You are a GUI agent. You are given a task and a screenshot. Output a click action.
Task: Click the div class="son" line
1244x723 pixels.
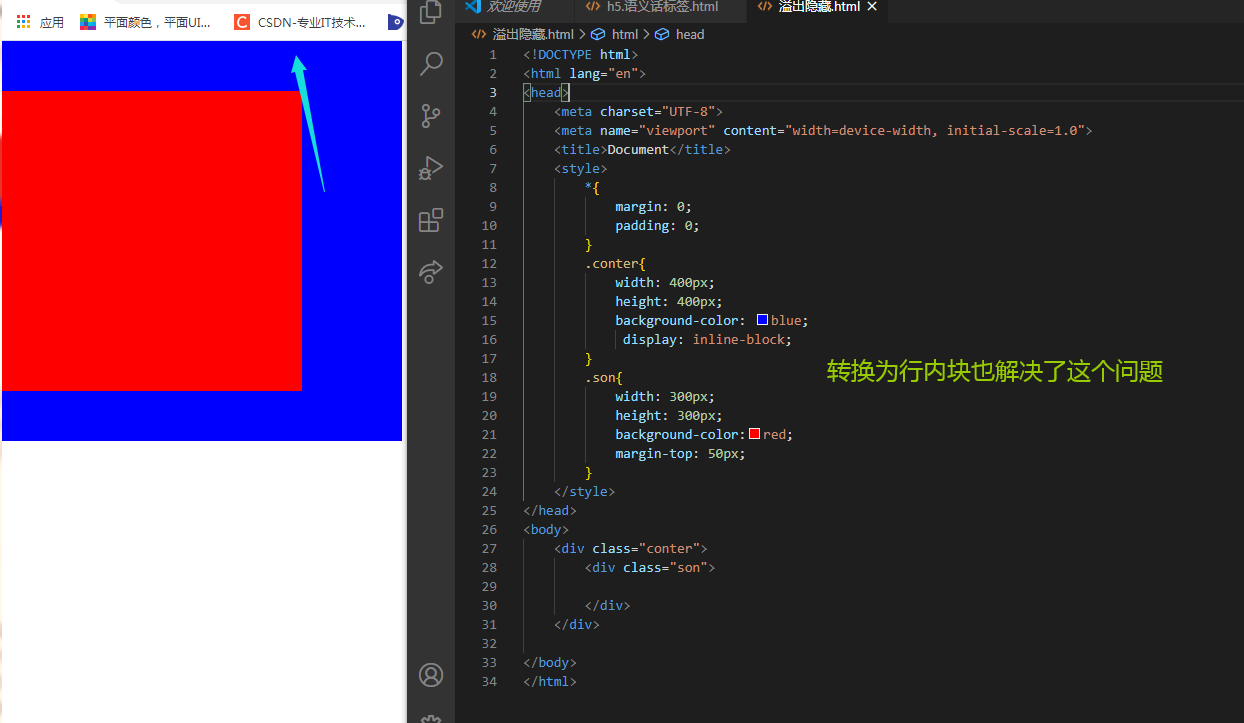click(650, 567)
